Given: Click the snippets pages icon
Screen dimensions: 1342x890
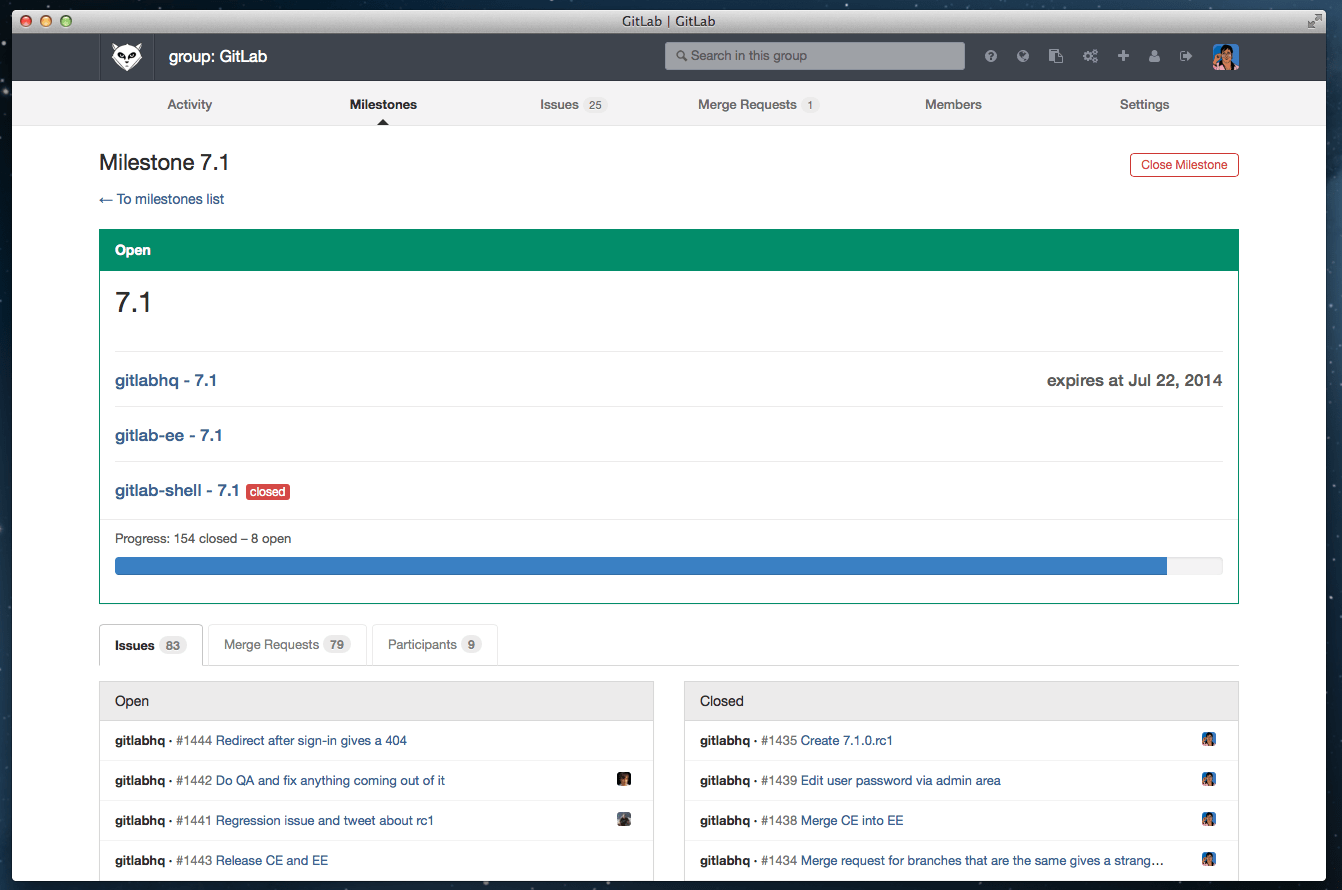Looking at the screenshot, I should pyautogui.click(x=1055, y=57).
